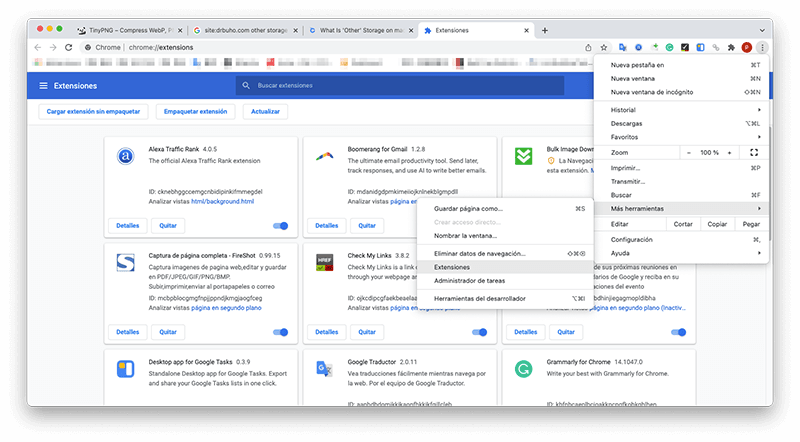Click the Alexa Traffic Rank card icon

tap(126, 156)
